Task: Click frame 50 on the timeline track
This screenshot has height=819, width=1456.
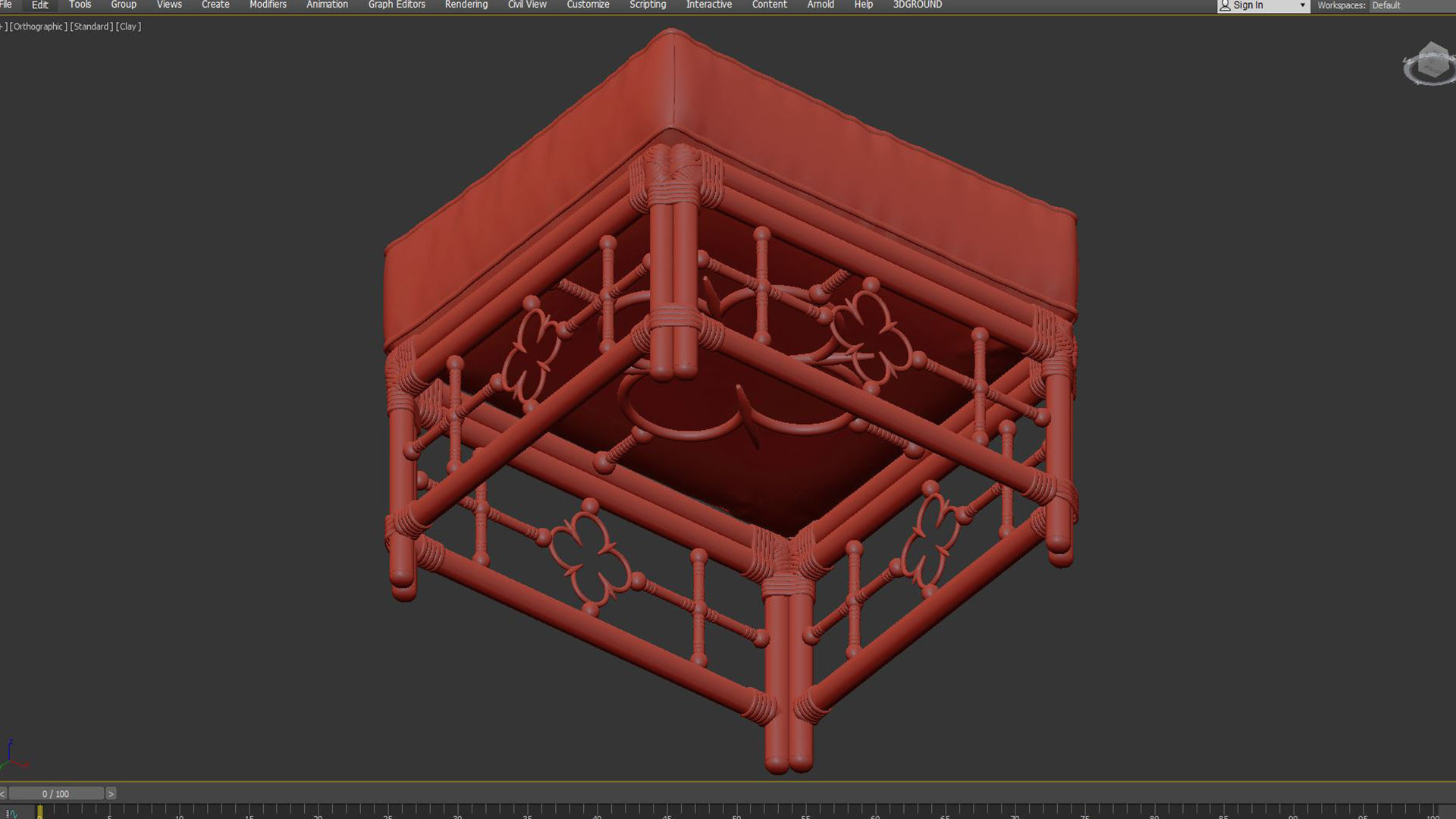Action: 736,811
